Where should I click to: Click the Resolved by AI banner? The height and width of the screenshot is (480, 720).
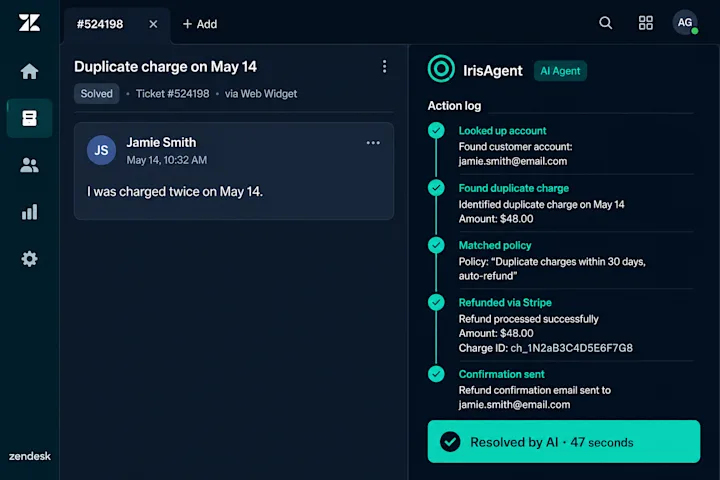(564, 441)
